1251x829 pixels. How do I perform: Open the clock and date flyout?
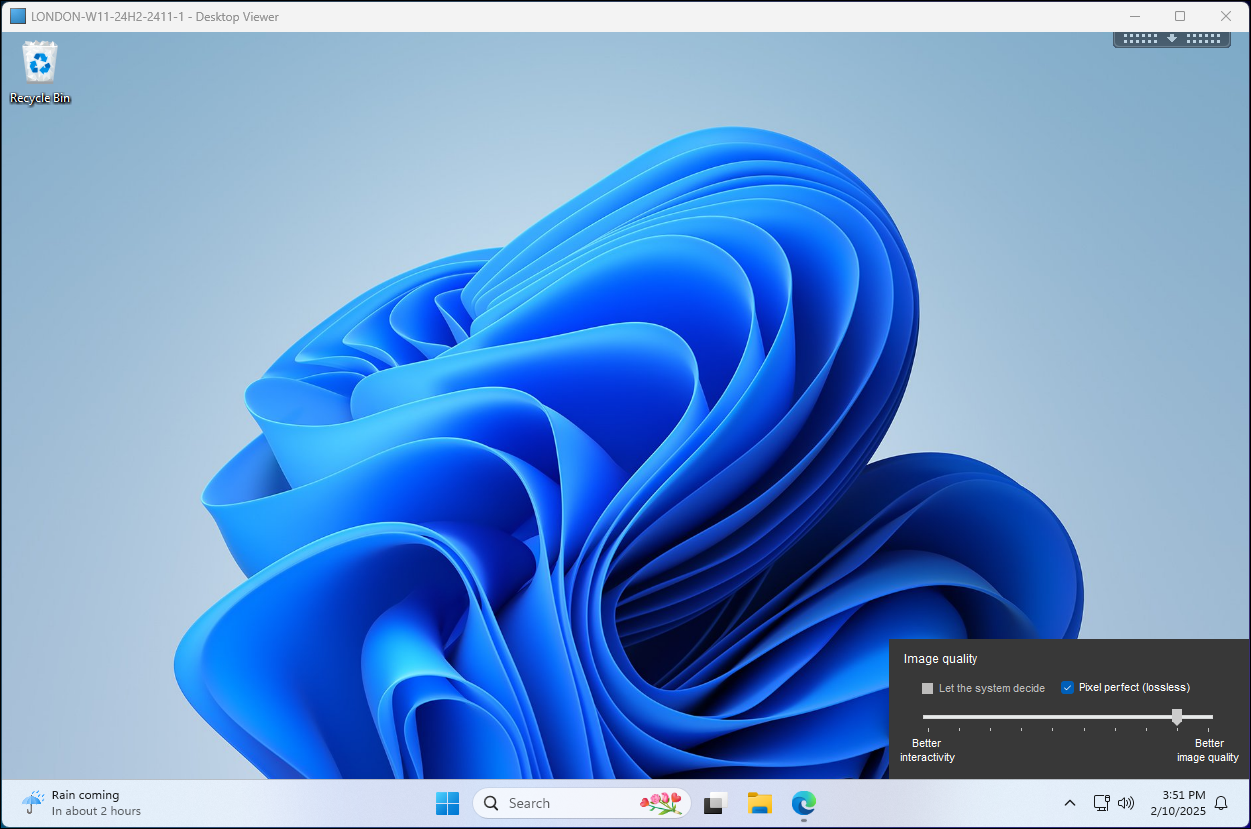point(1177,803)
